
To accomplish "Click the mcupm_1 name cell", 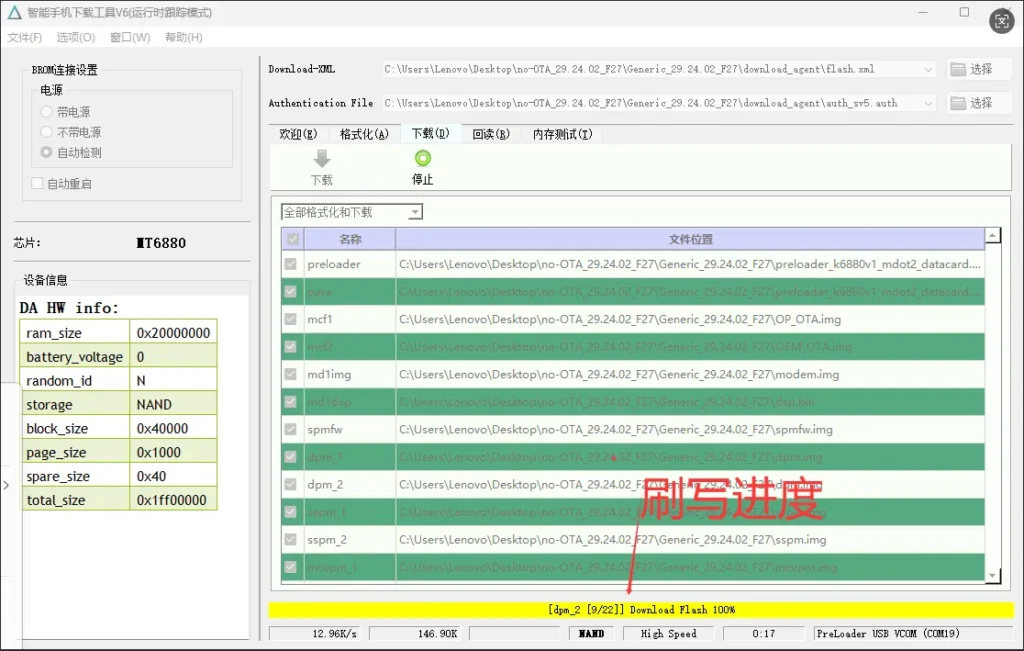I will pyautogui.click(x=349, y=567).
